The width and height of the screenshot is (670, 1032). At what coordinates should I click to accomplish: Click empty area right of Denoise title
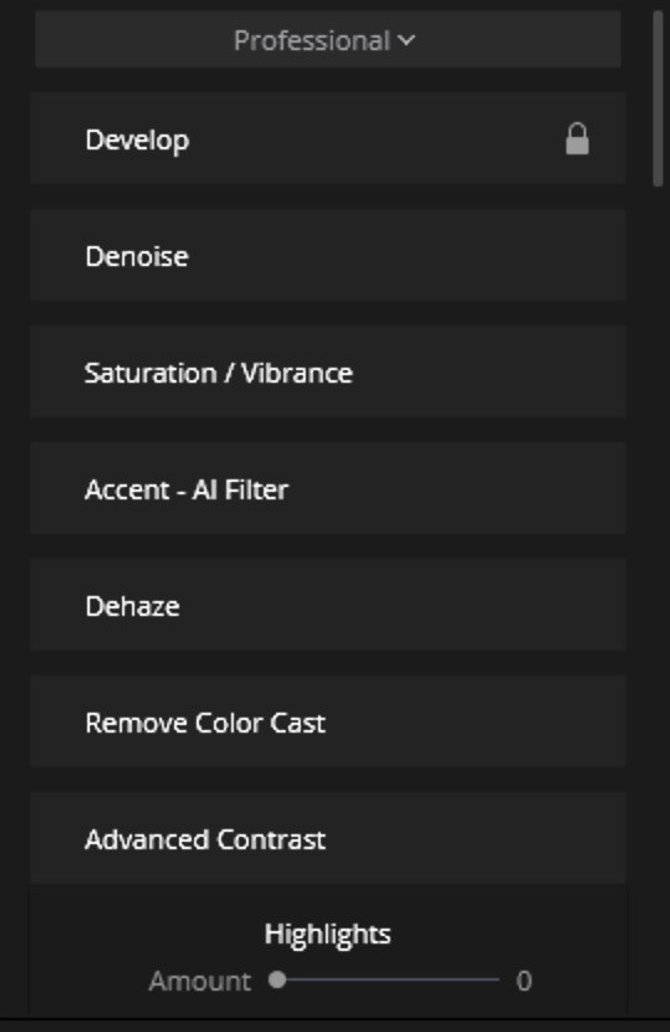[x=408, y=255]
